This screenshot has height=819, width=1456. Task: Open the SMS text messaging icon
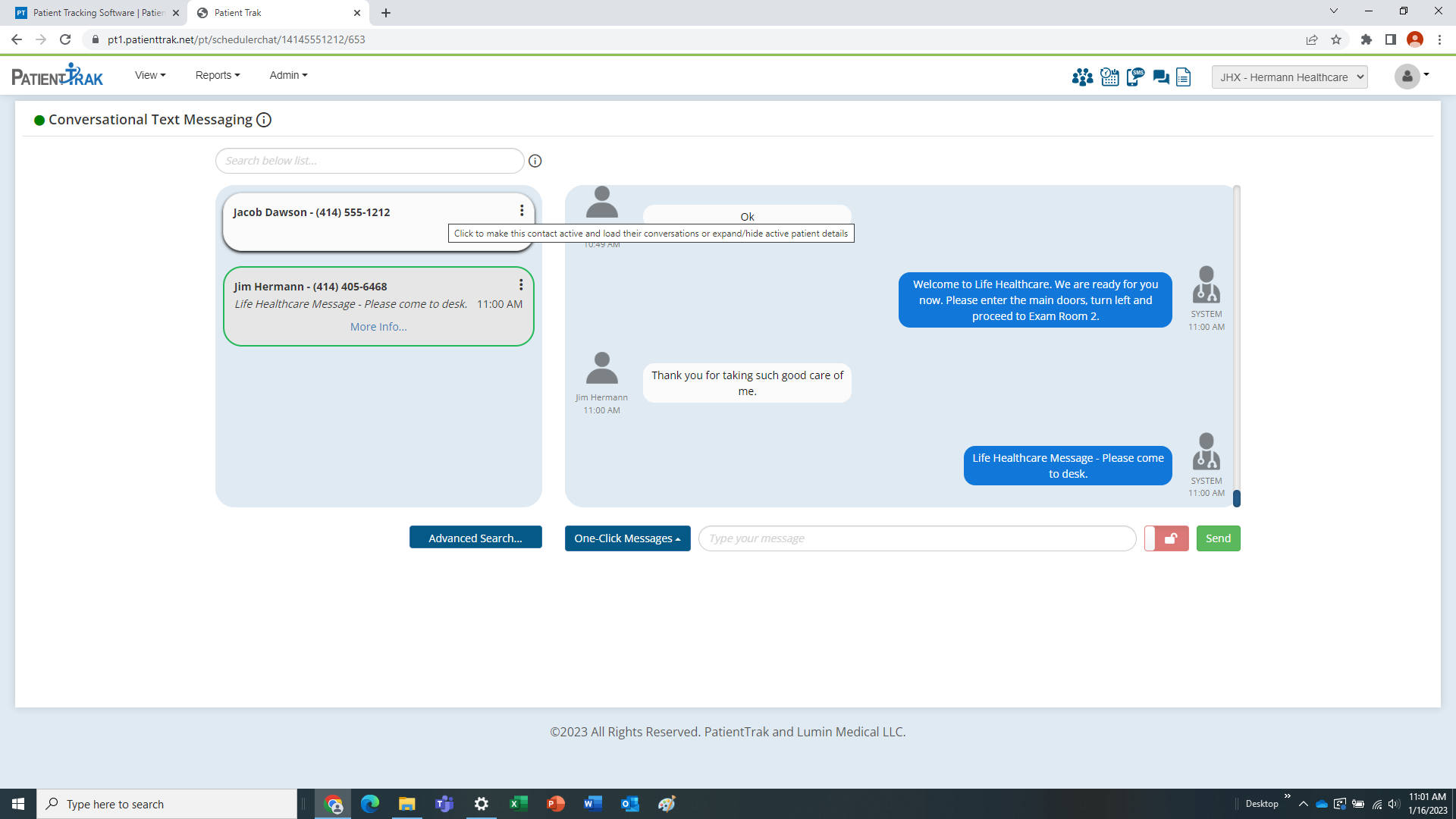[x=1135, y=77]
